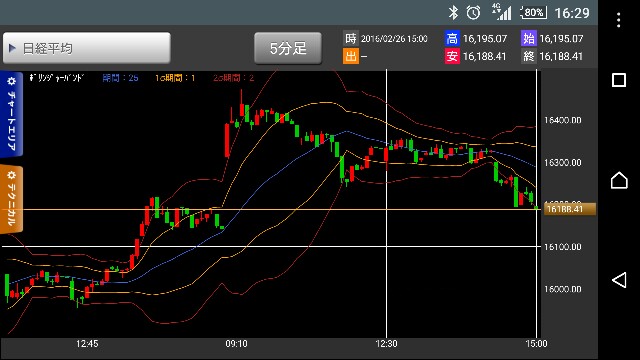Screen dimensions: 640x360
Task: Tap the red 2σ期間:2 parameter label
Action: [233, 78]
